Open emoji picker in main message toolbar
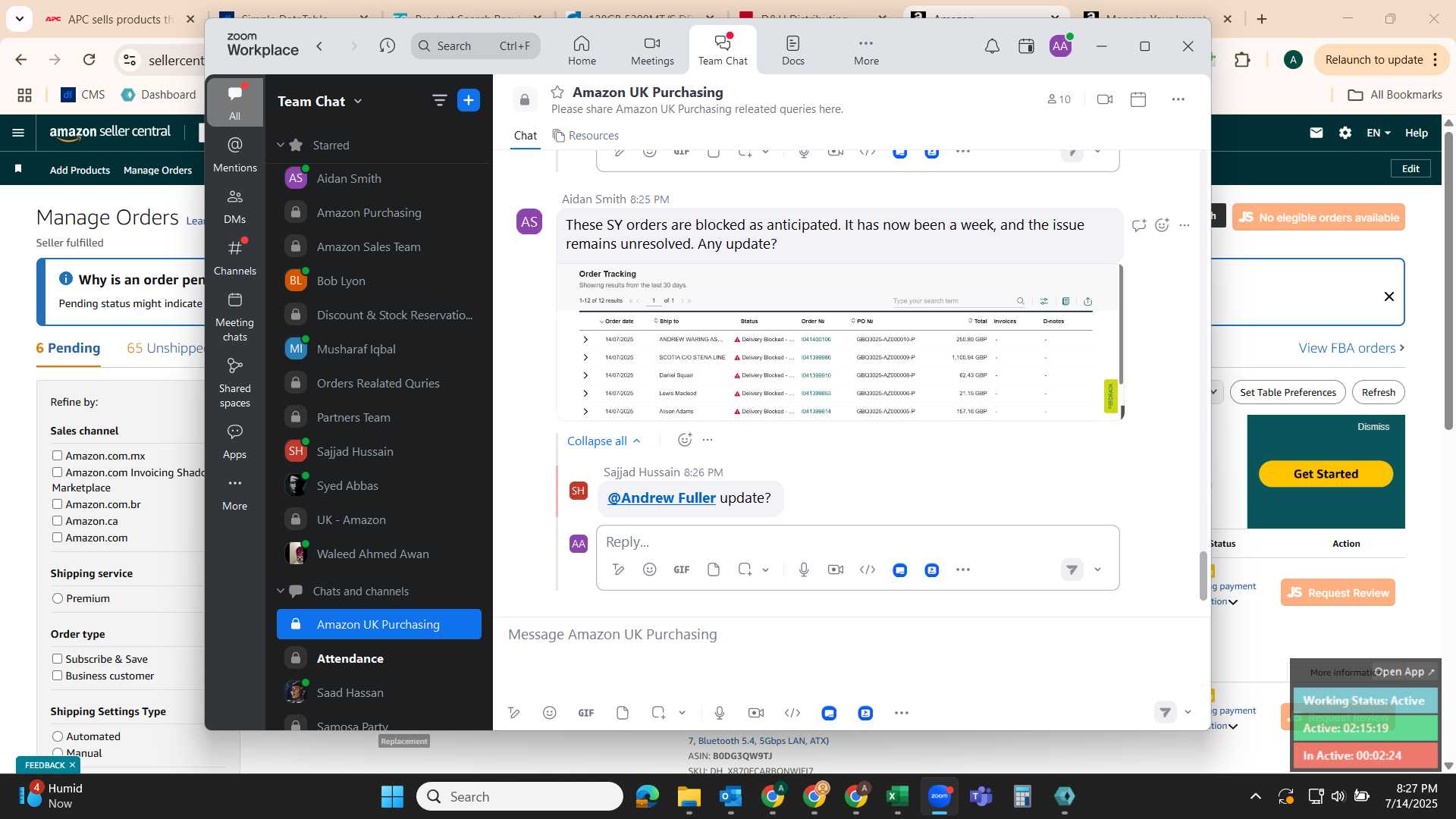Image resolution: width=1456 pixels, height=819 pixels. coord(550,713)
